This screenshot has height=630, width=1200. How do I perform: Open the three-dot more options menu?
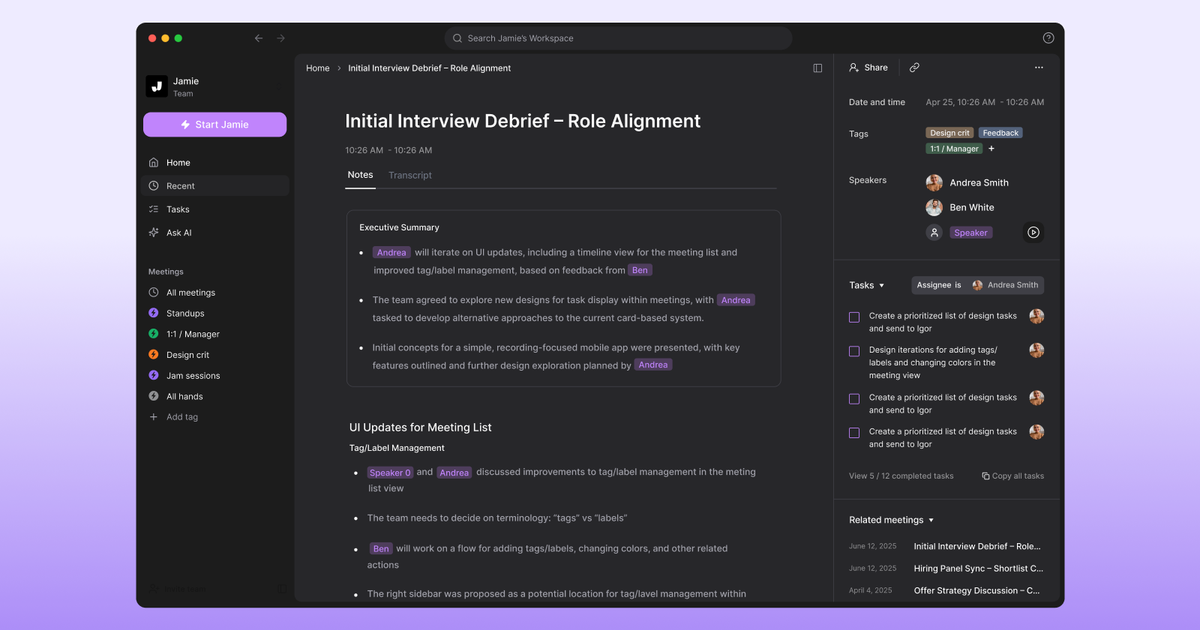(x=1038, y=67)
